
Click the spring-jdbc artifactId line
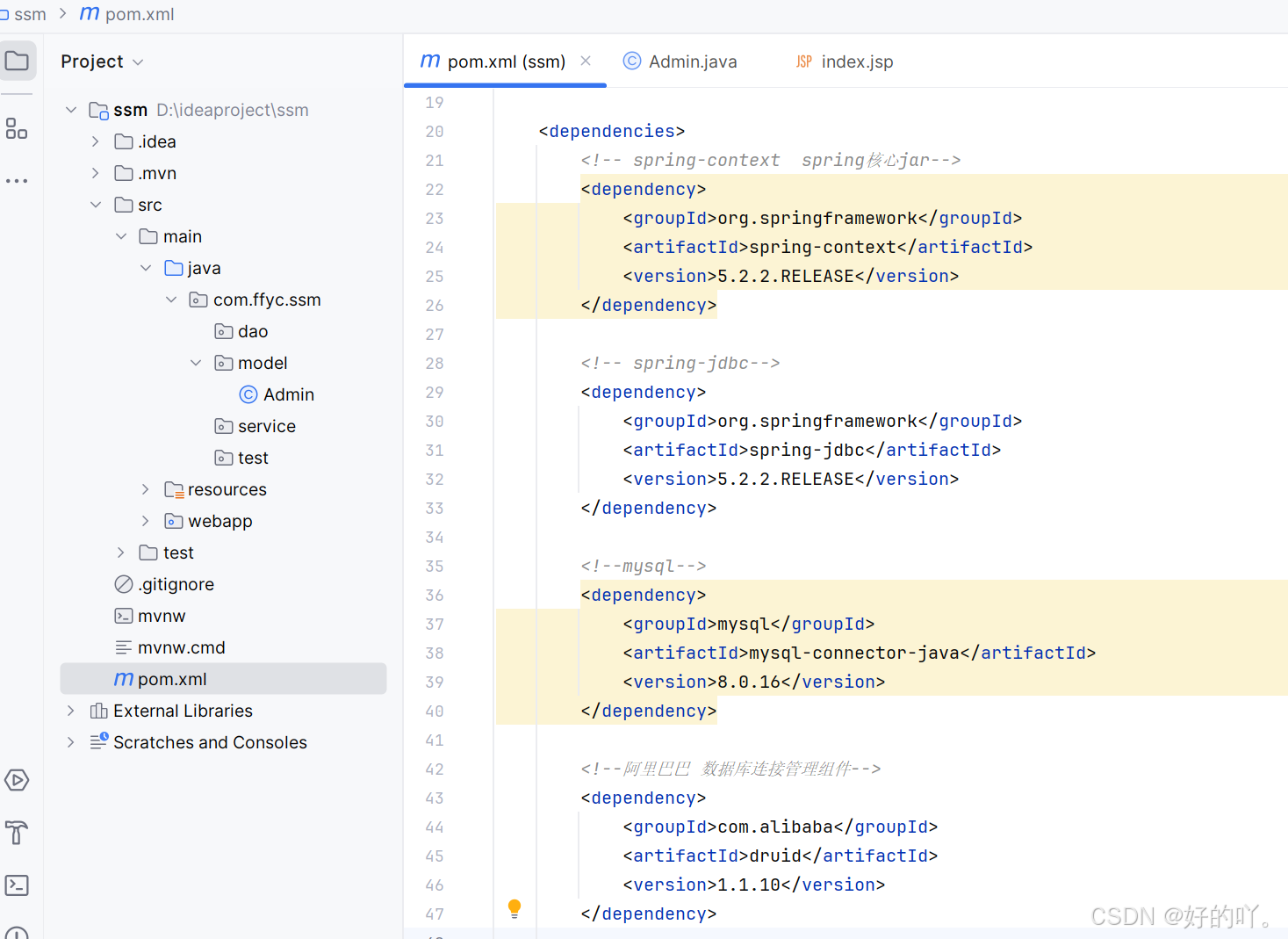(x=812, y=450)
